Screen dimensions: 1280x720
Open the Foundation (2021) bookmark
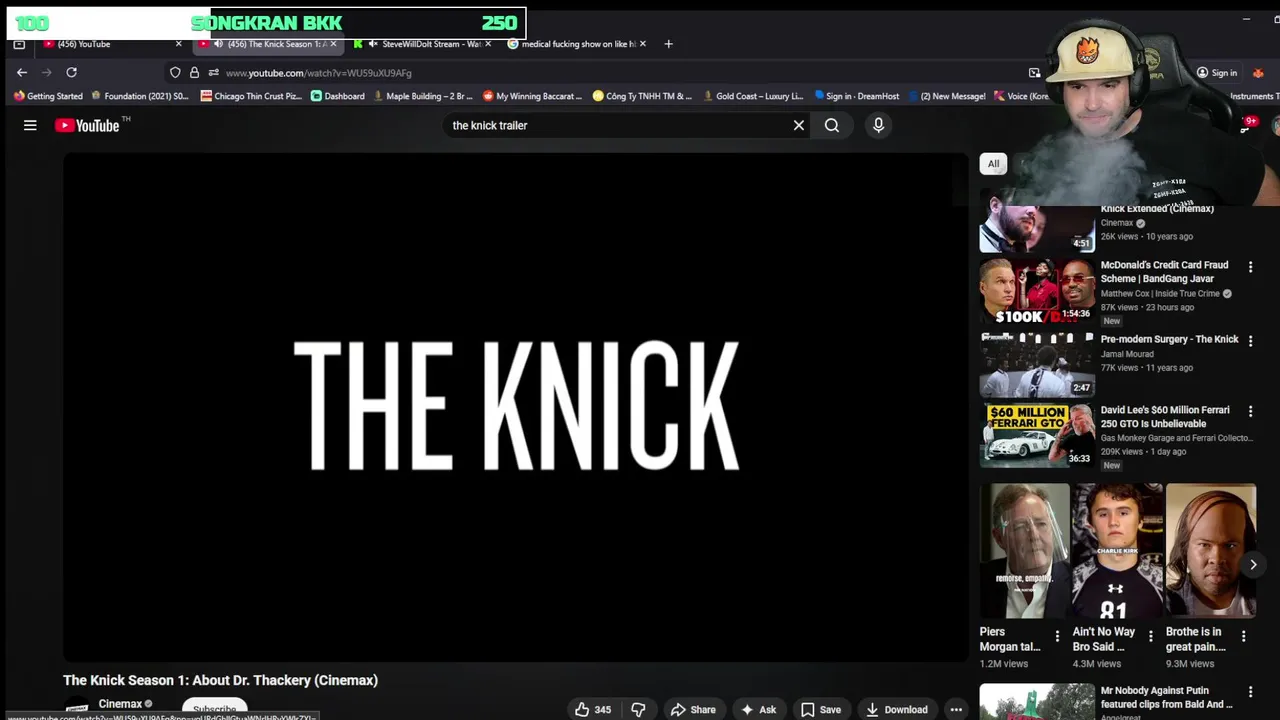click(x=140, y=96)
